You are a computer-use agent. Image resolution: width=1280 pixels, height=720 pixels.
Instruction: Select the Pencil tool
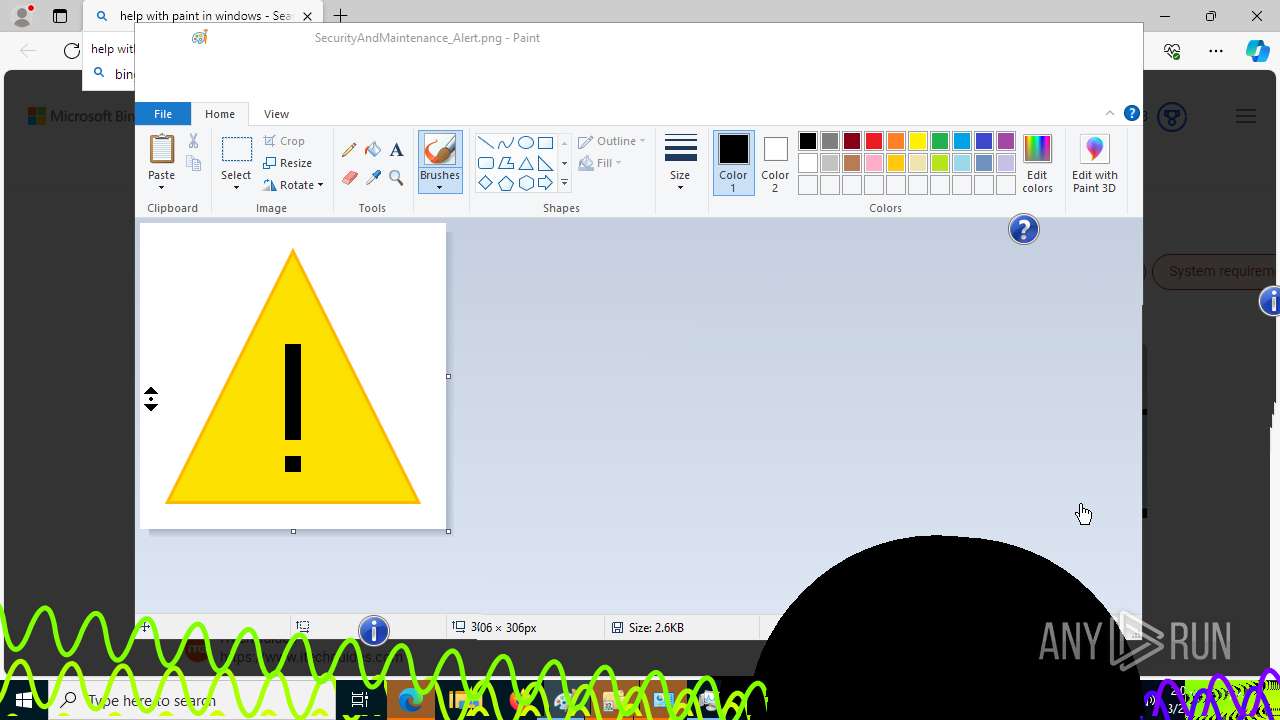349,150
